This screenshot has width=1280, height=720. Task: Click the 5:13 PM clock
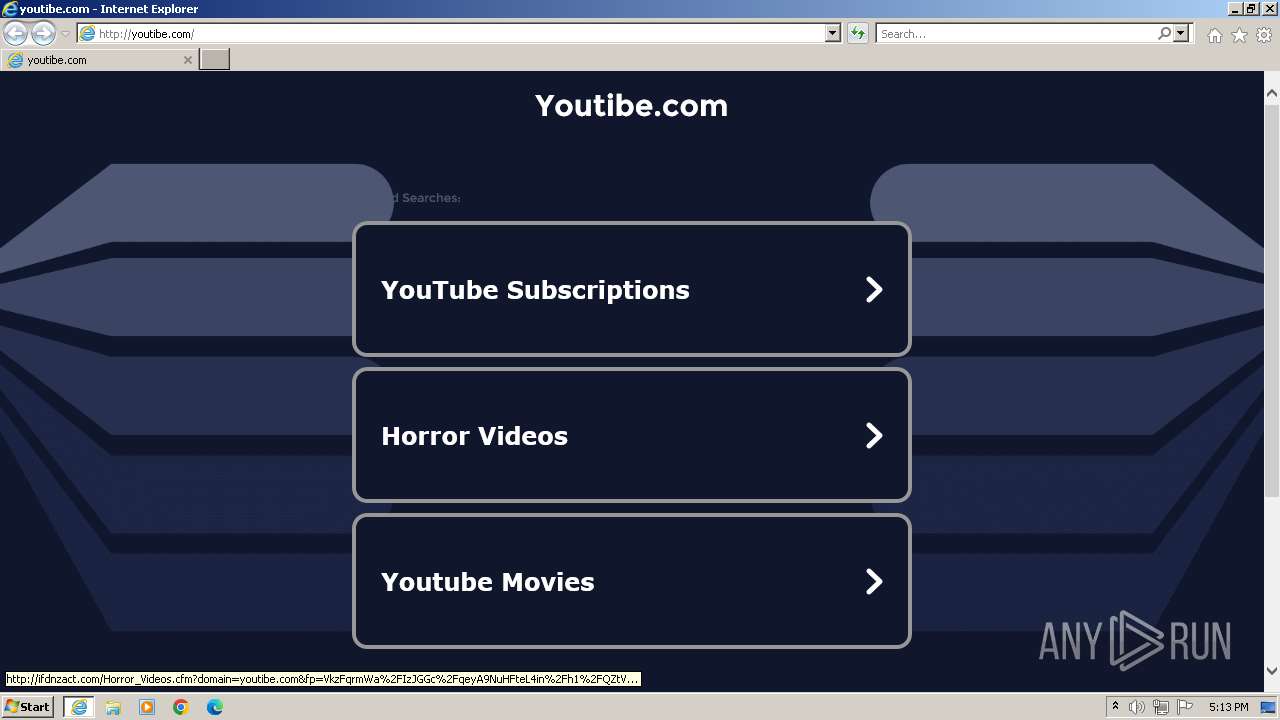1228,707
